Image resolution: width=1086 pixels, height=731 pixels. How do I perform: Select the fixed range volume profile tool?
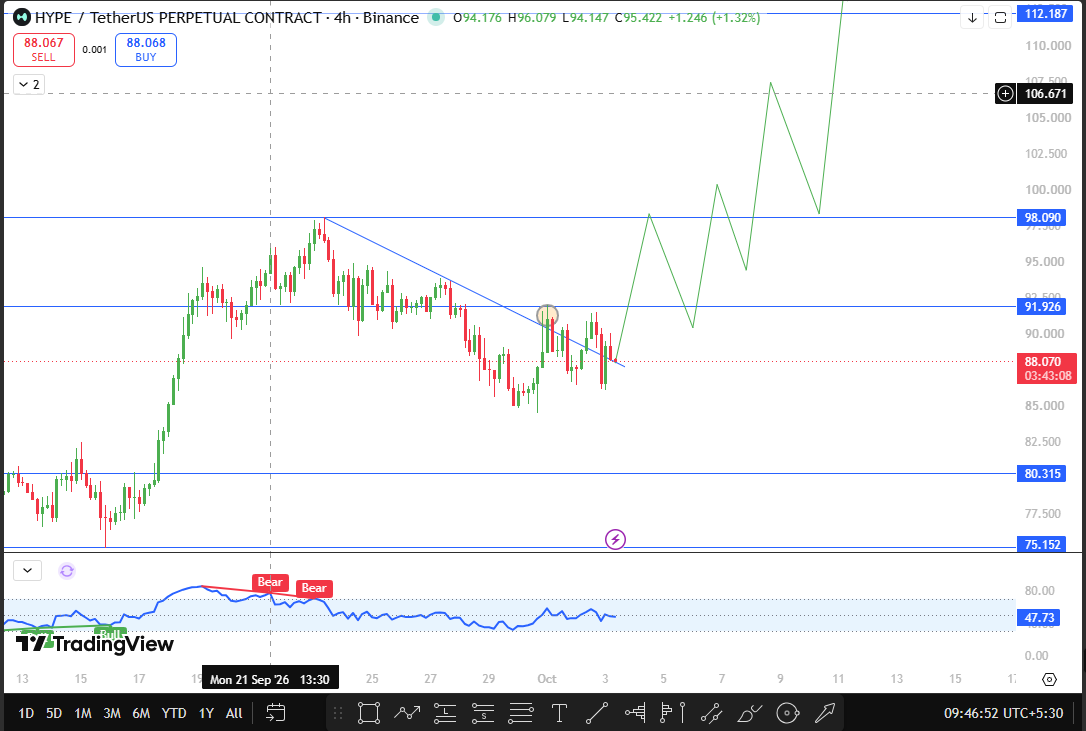(635, 713)
